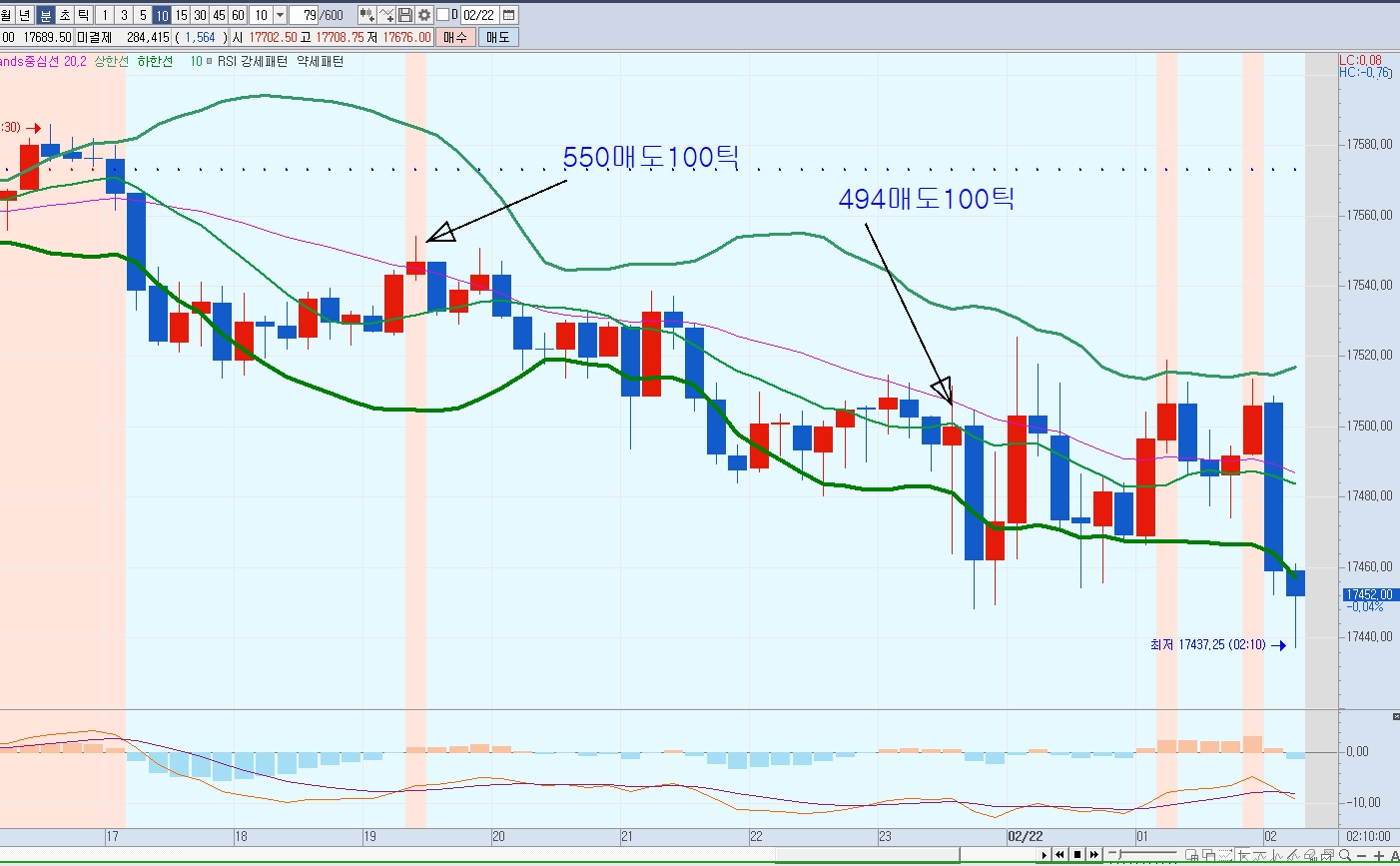Image resolution: width=1400 pixels, height=866 pixels.
Task: Click the RSI indicator legend label
Action: pos(227,61)
